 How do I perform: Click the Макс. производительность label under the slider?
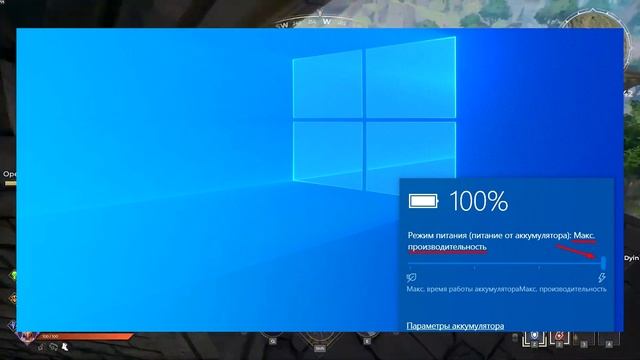[x=563, y=289]
